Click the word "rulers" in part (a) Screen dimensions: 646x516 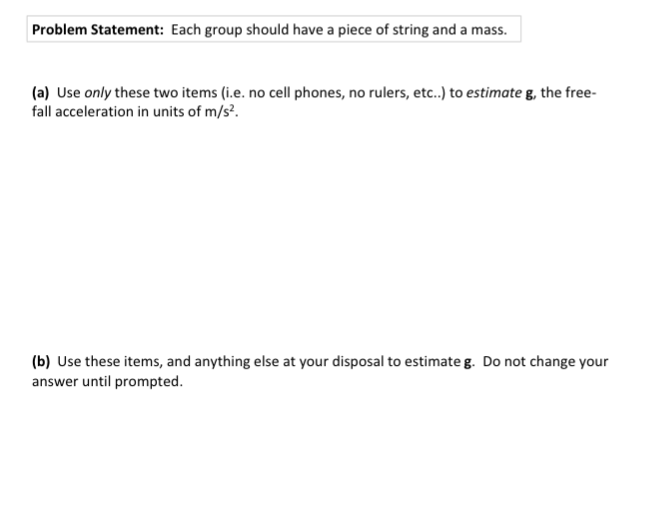click(372, 93)
